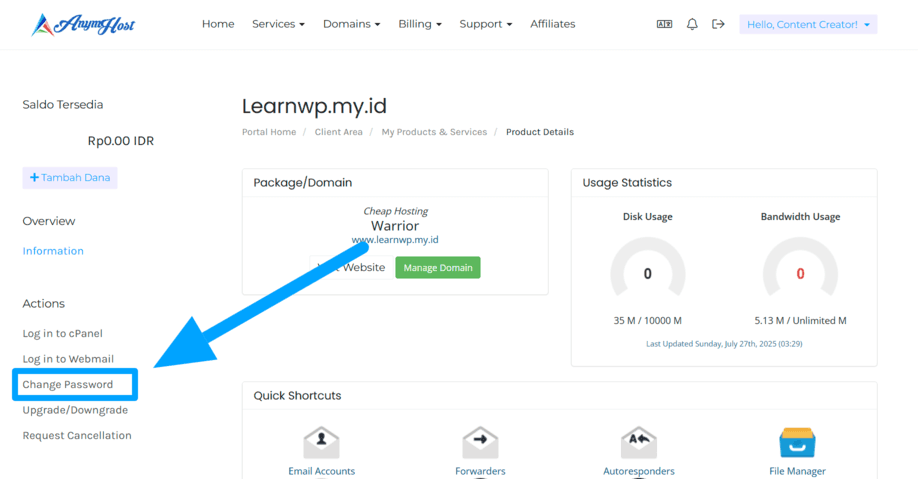Image resolution: width=918 pixels, height=479 pixels.
Task: Click the Quick Shortcuts heading
Action: click(x=297, y=396)
